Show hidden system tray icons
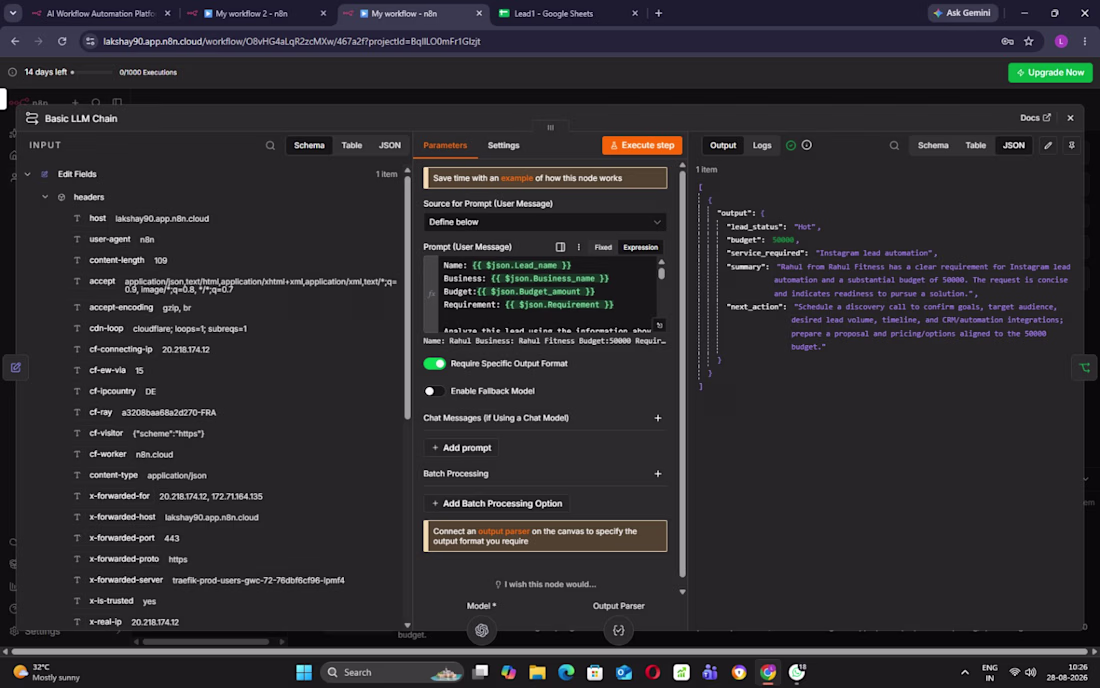1100x688 pixels. coord(965,673)
